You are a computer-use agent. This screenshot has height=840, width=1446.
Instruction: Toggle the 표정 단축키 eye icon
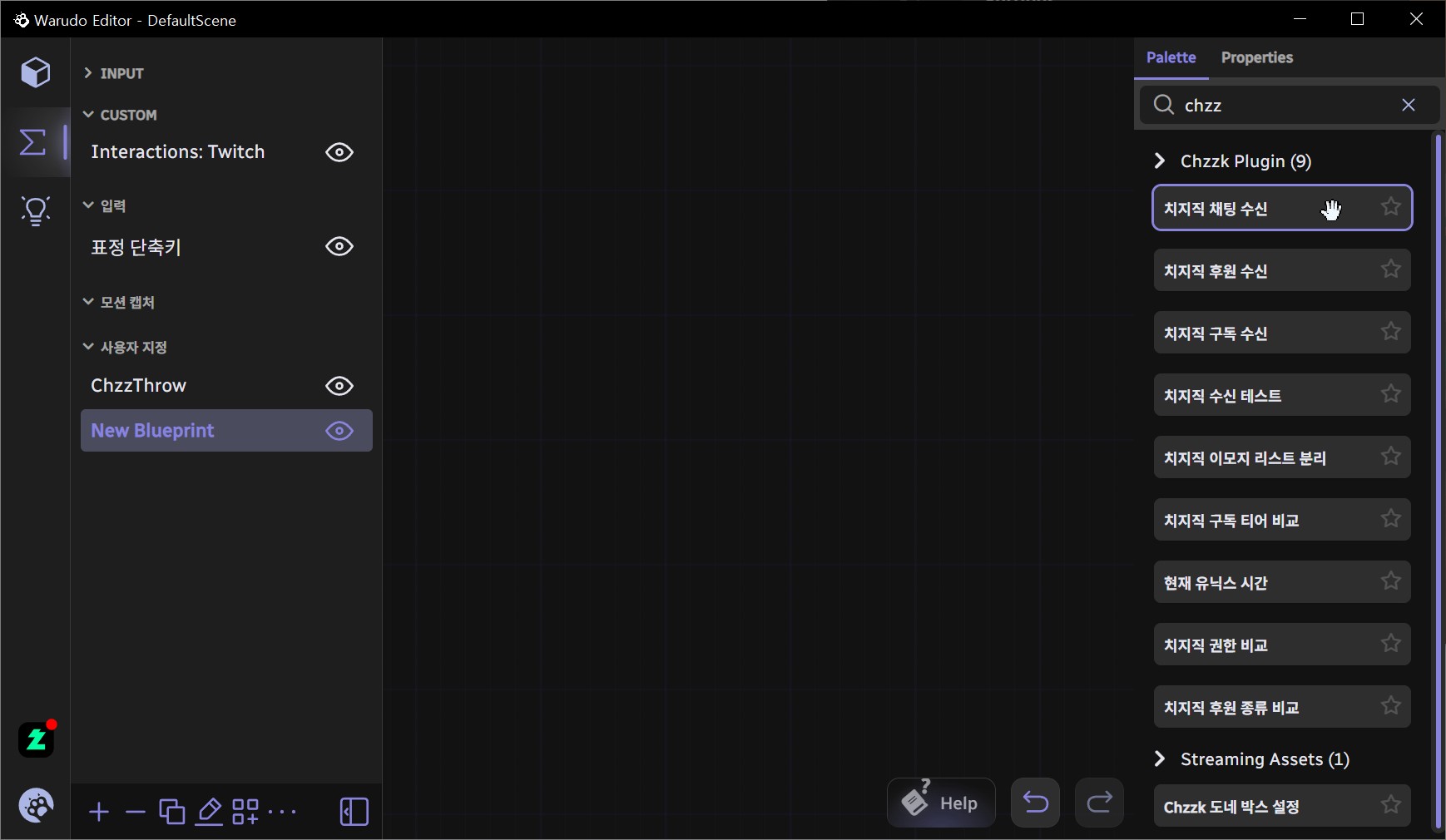click(x=339, y=246)
